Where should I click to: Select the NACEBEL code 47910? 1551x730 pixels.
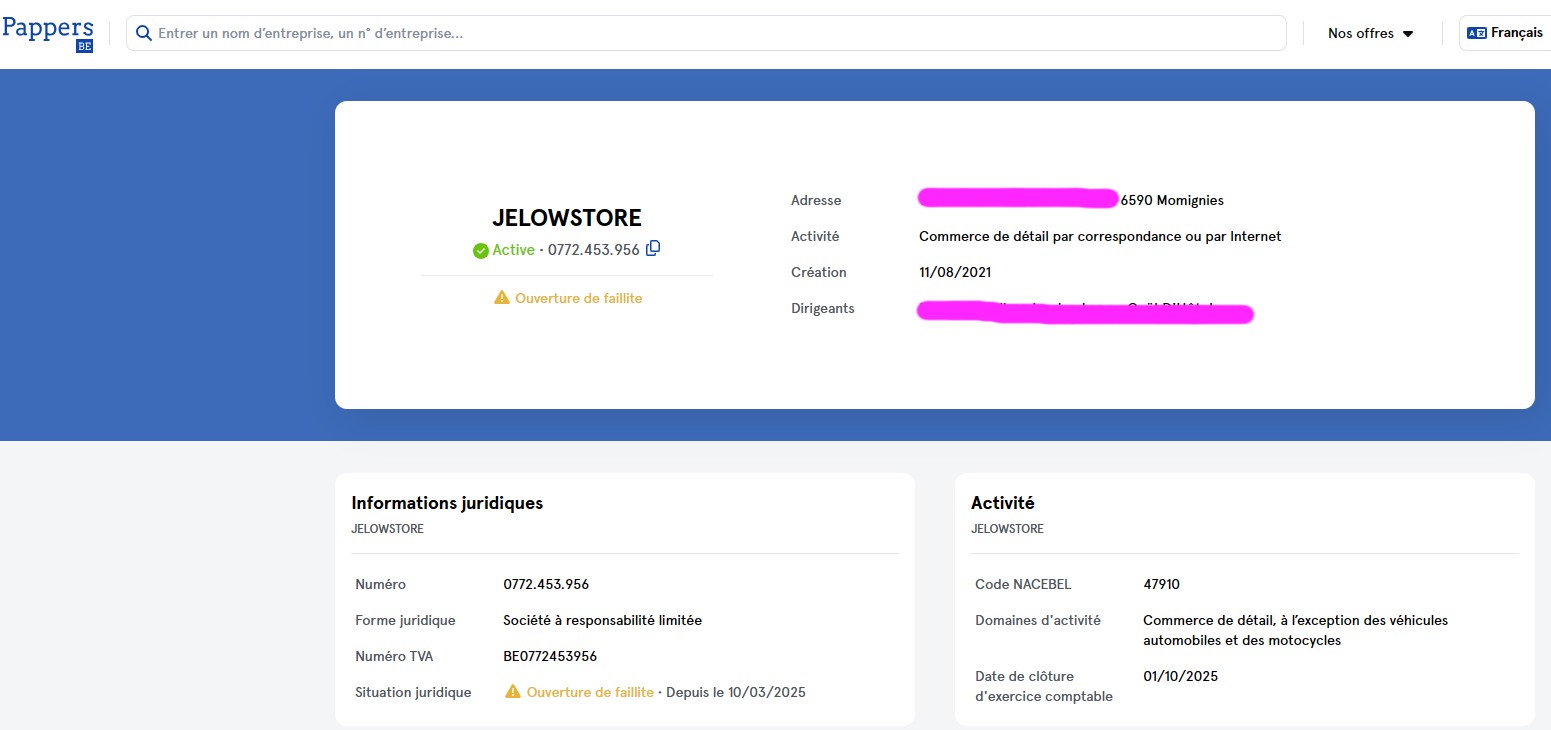(1161, 584)
